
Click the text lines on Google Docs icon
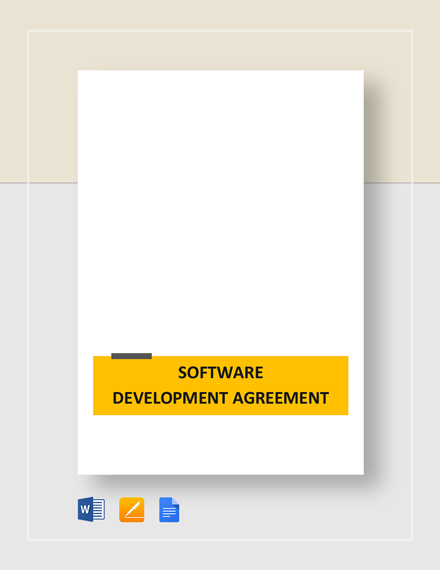point(169,513)
